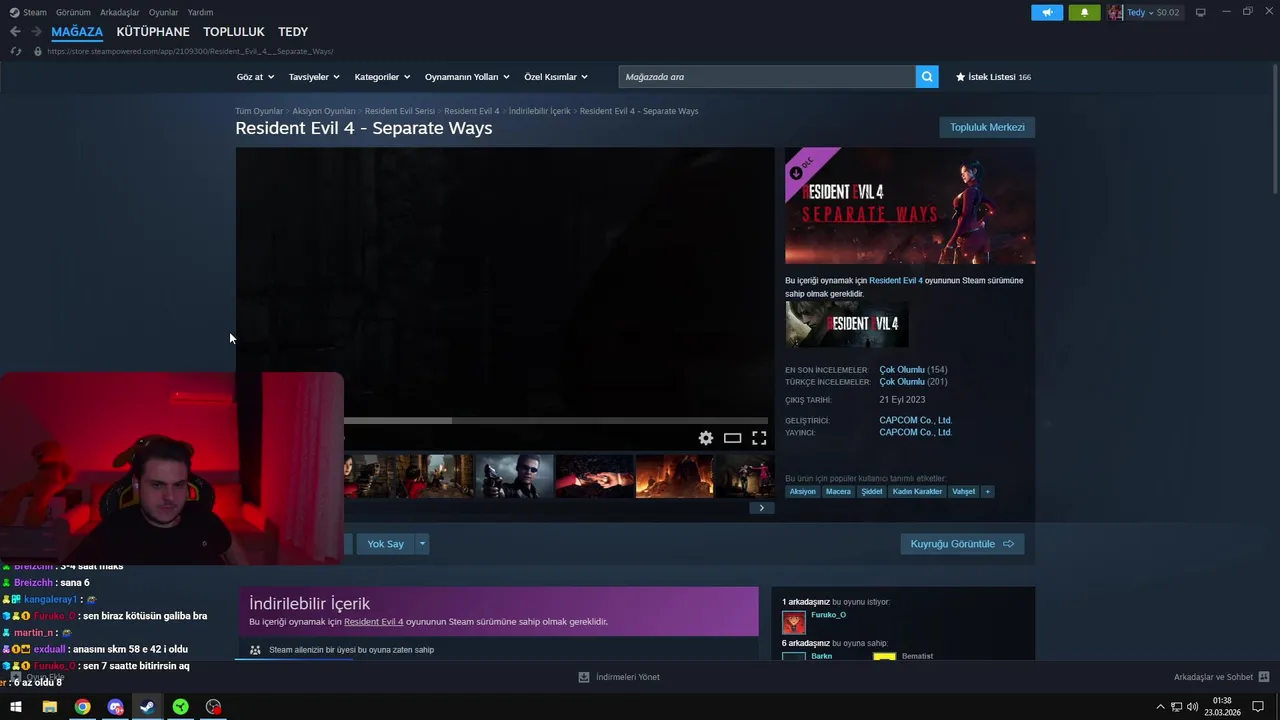
Task: Open Google Chrome from the taskbar
Action: coord(82,707)
